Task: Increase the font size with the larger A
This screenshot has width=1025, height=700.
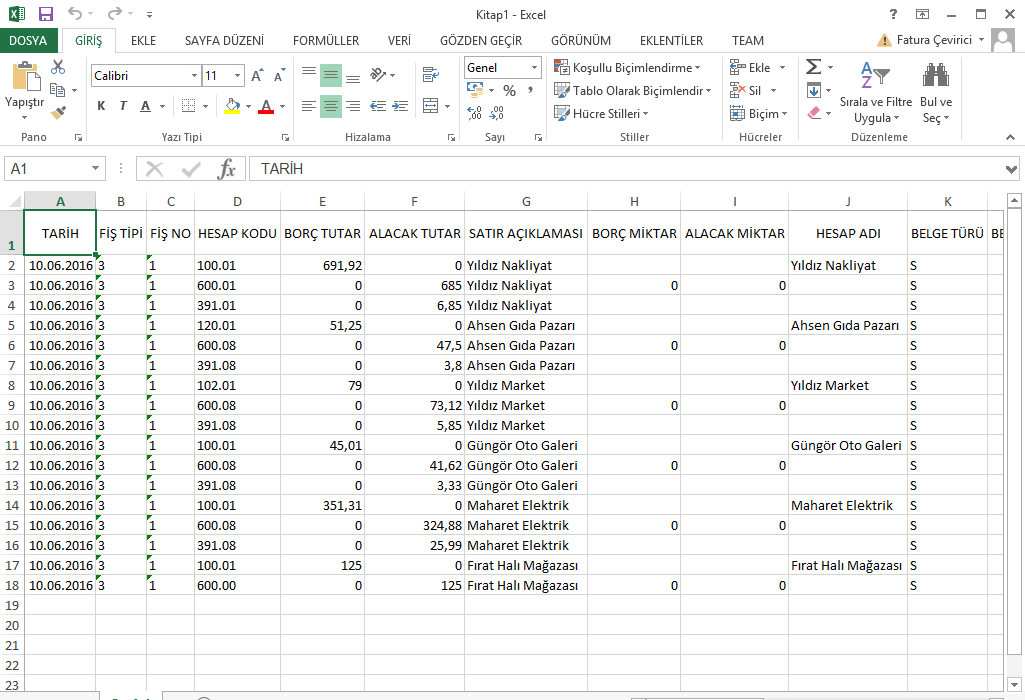Action: click(258, 75)
